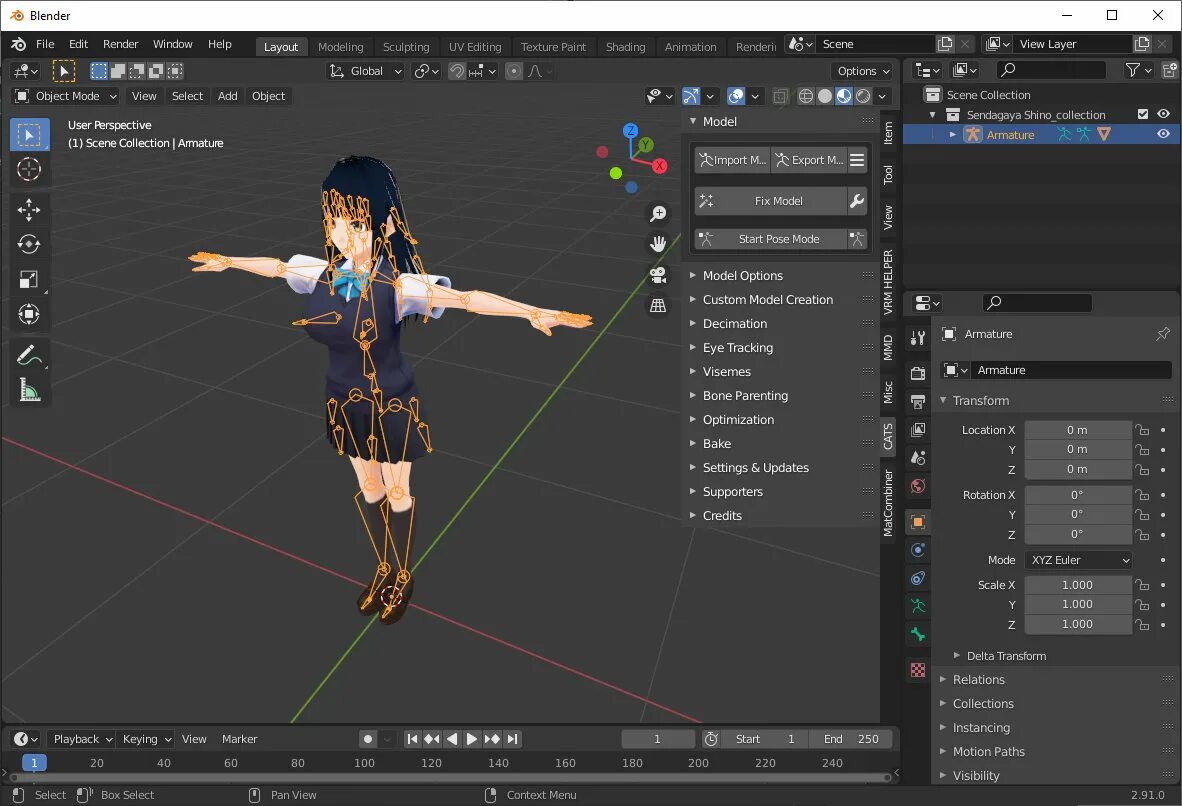
Task: Select the Scale tool
Action: point(29,280)
